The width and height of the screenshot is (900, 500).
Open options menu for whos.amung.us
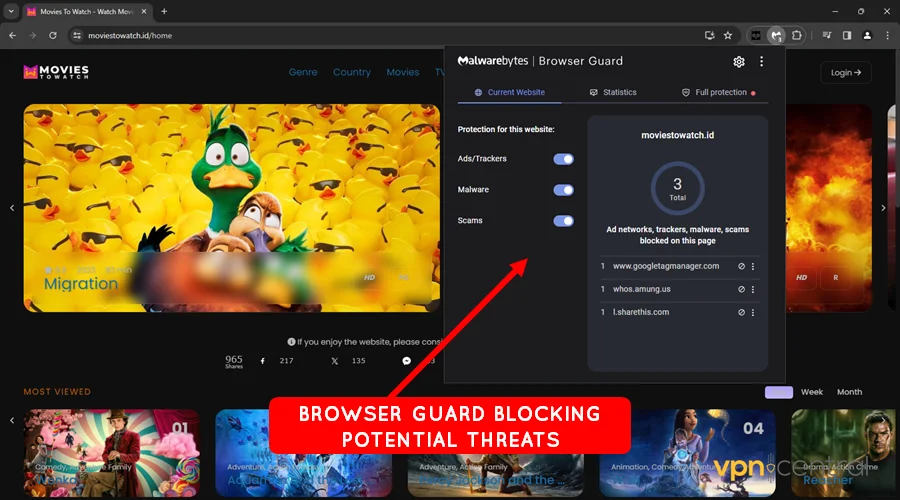click(753, 289)
